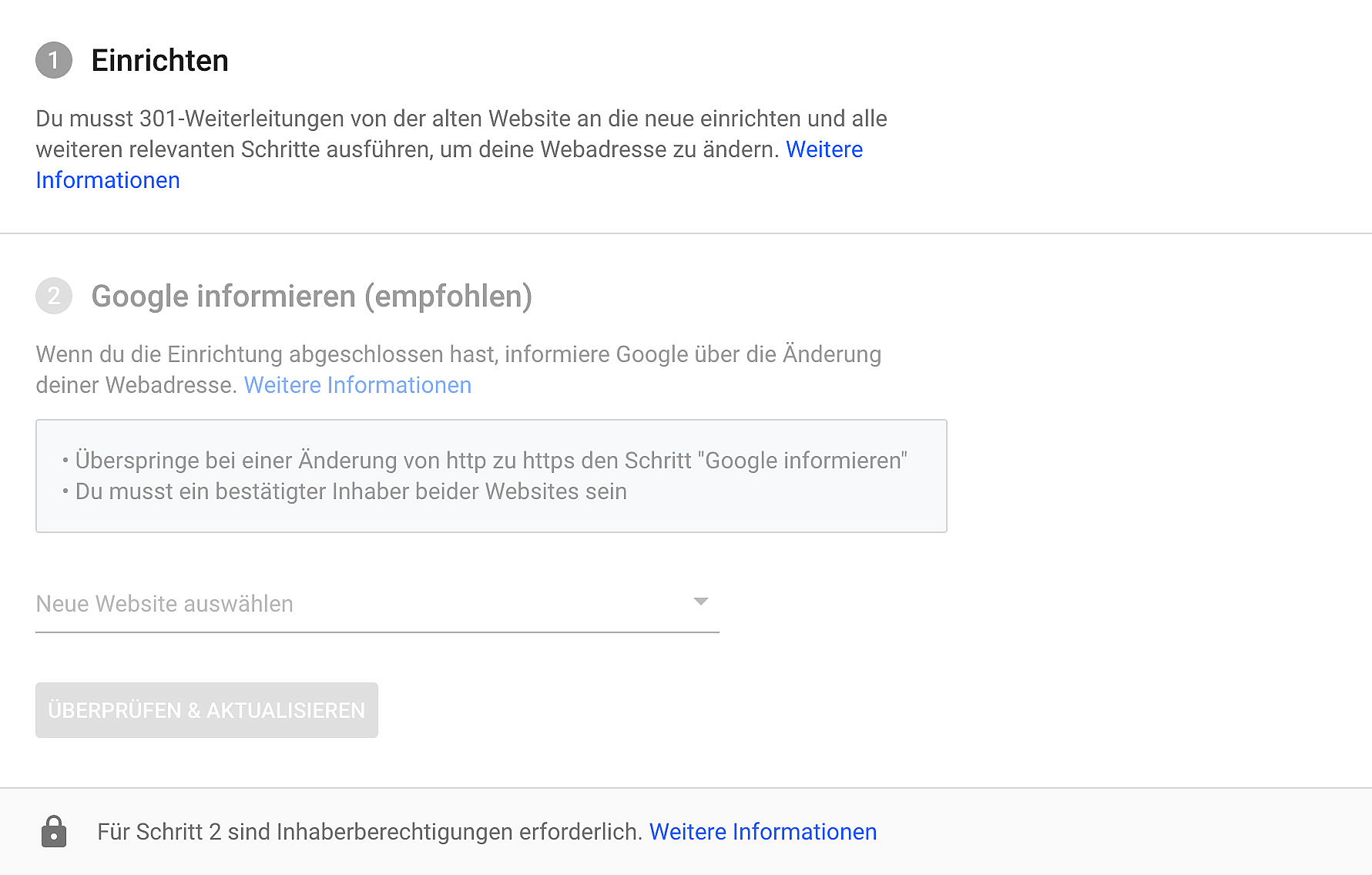Click the underline of the website selector

coord(377,632)
